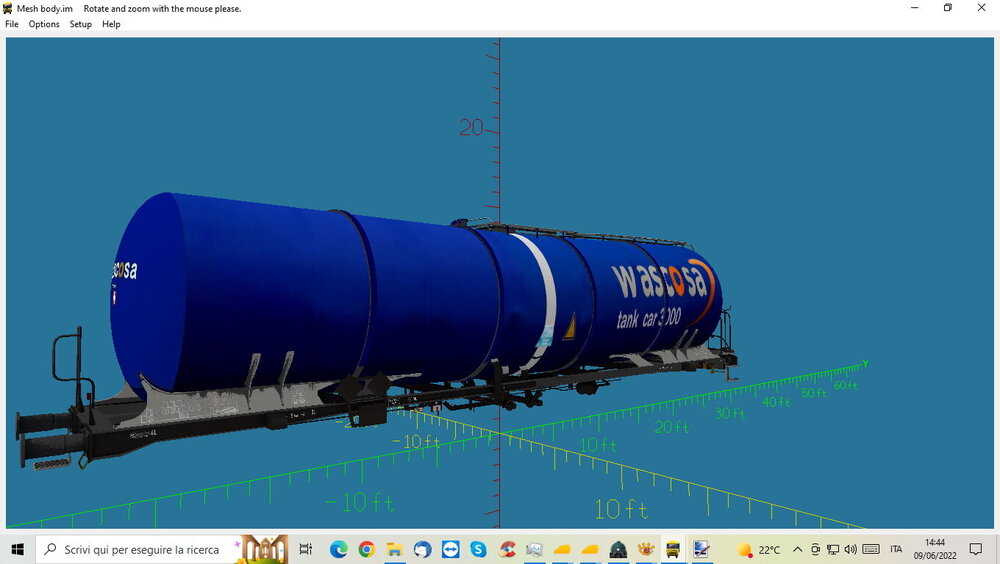
Task: Click the taskbar search field
Action: click(162, 549)
